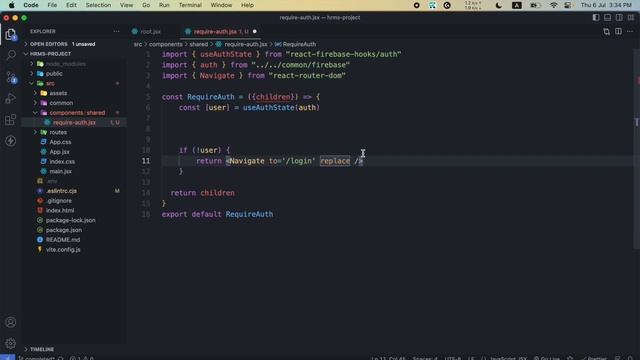Expand the common folder
Screen dimensions: 640x360
tap(36, 103)
